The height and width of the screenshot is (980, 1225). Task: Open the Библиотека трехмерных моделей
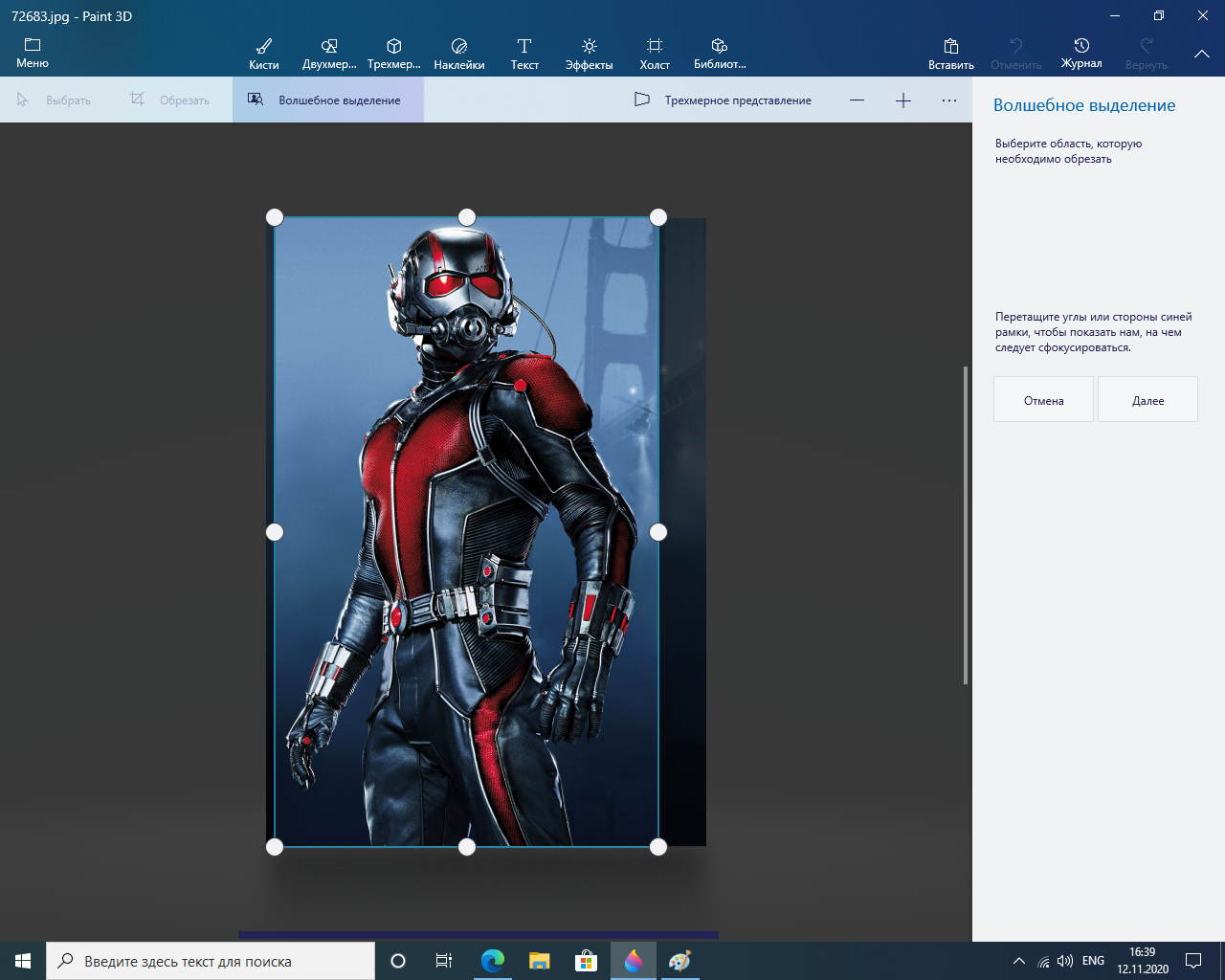[719, 54]
